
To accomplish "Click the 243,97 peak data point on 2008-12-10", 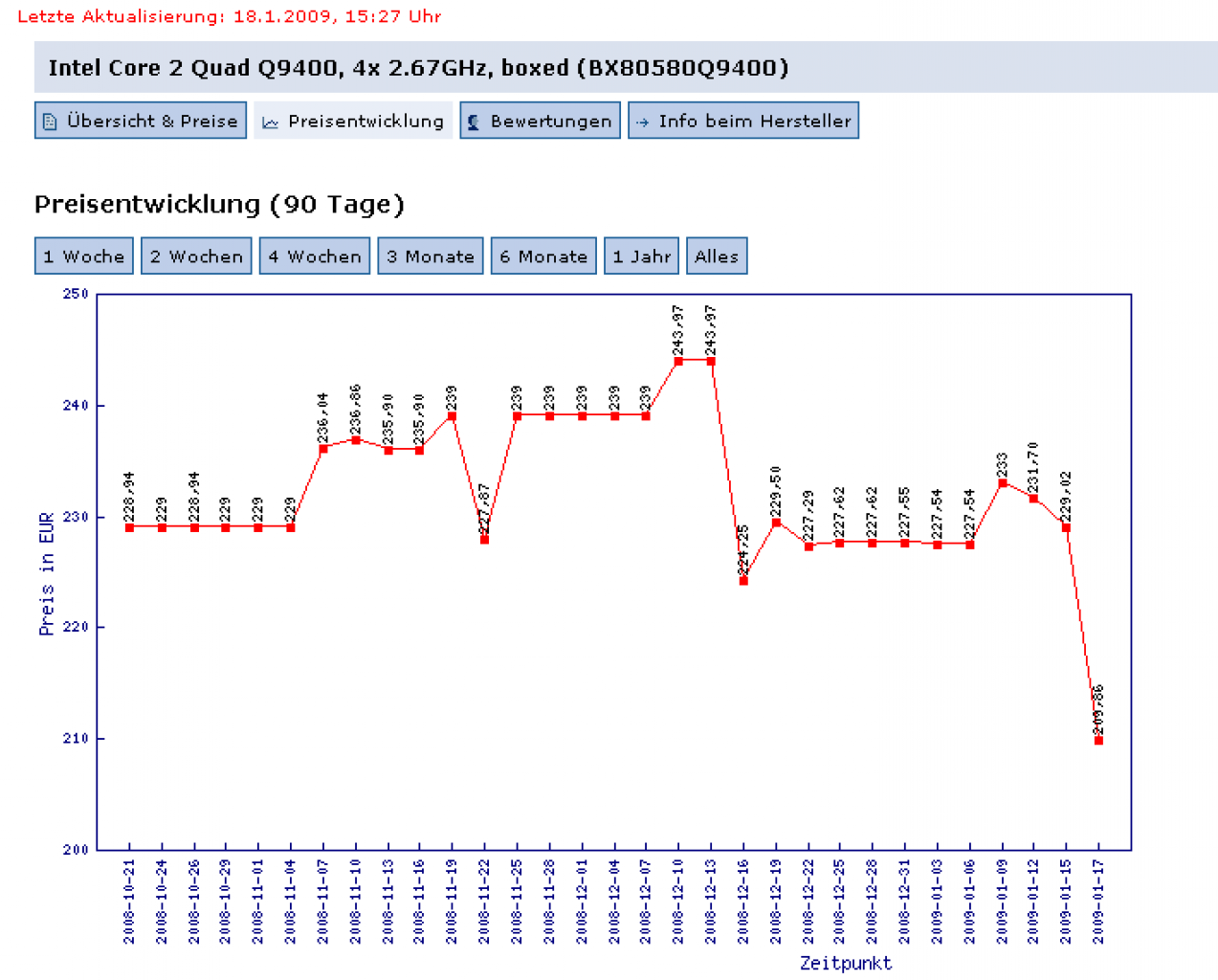I will coord(678,361).
